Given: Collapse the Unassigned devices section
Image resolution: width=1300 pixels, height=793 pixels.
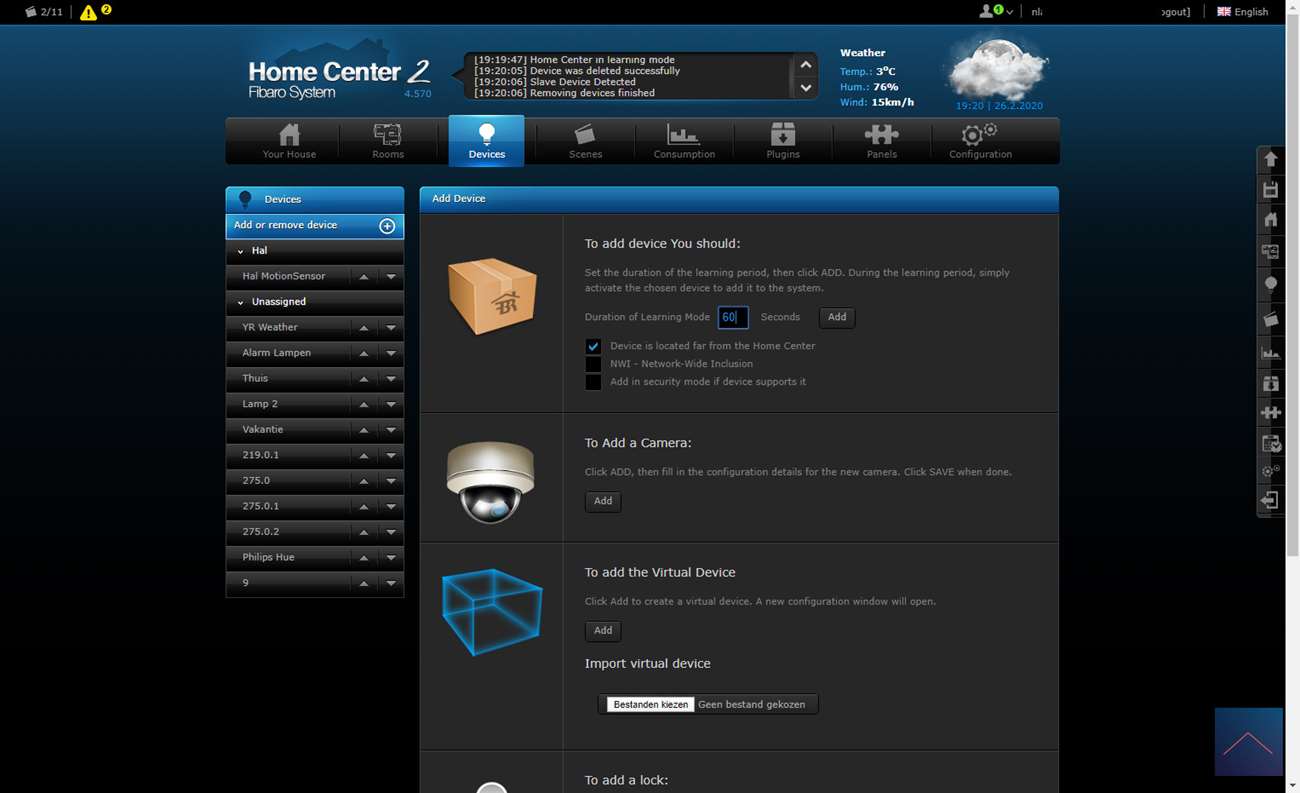Looking at the screenshot, I should [x=241, y=302].
